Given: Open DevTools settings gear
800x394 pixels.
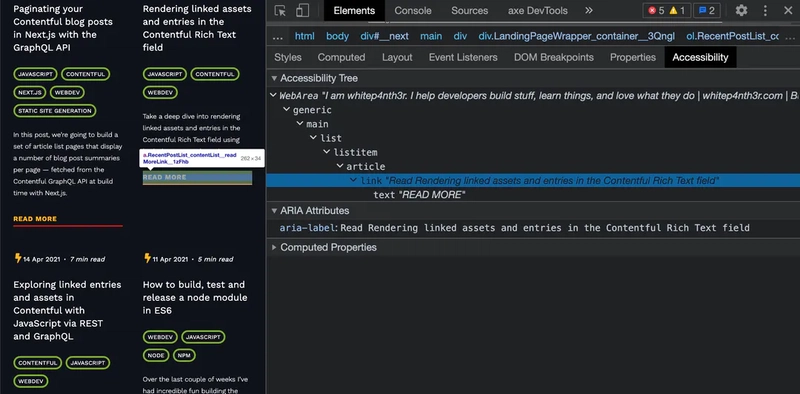Looking at the screenshot, I should pyautogui.click(x=741, y=10).
